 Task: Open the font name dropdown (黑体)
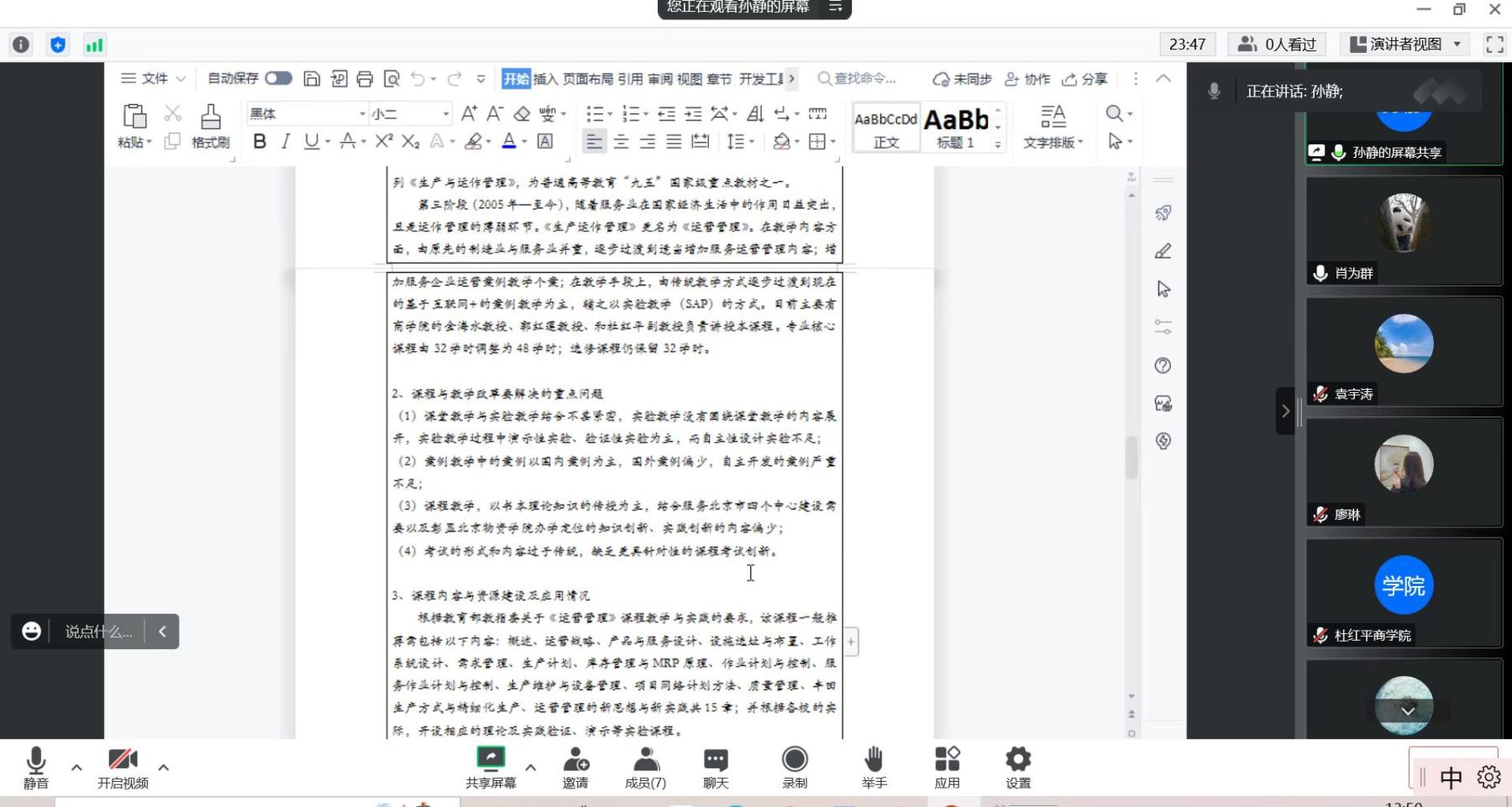coord(307,113)
